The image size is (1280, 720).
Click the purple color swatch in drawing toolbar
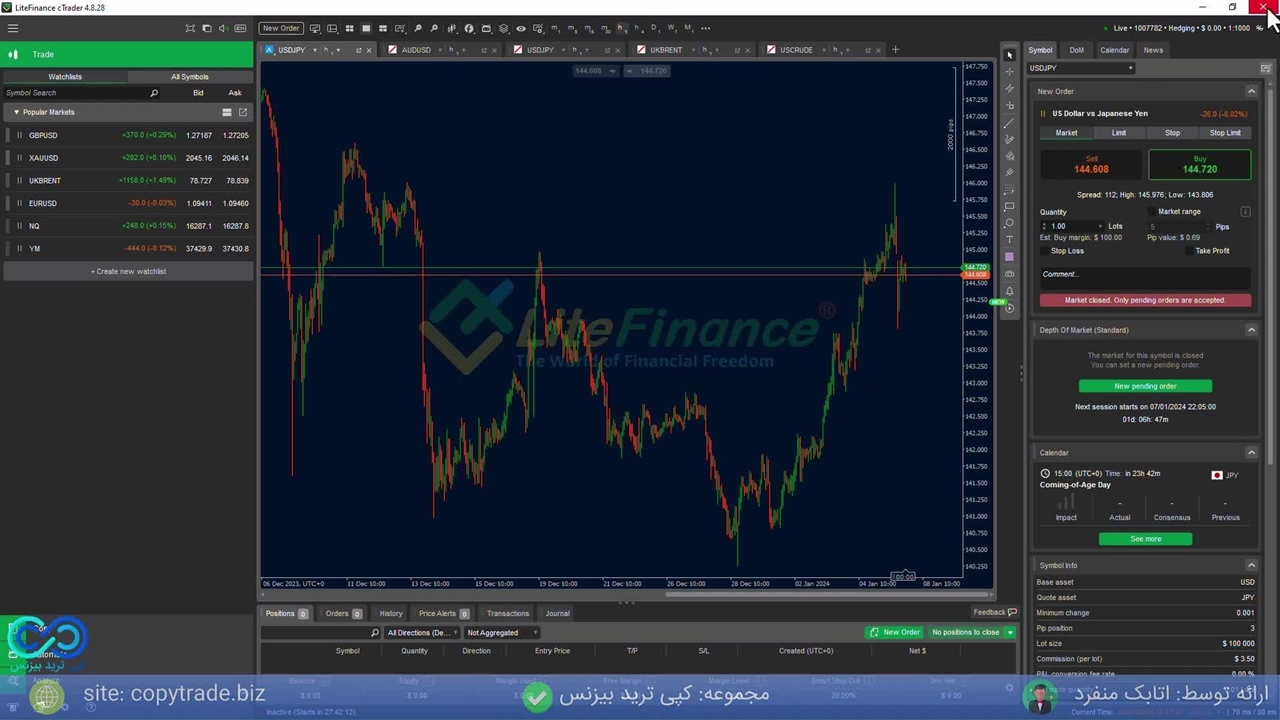point(1009,257)
